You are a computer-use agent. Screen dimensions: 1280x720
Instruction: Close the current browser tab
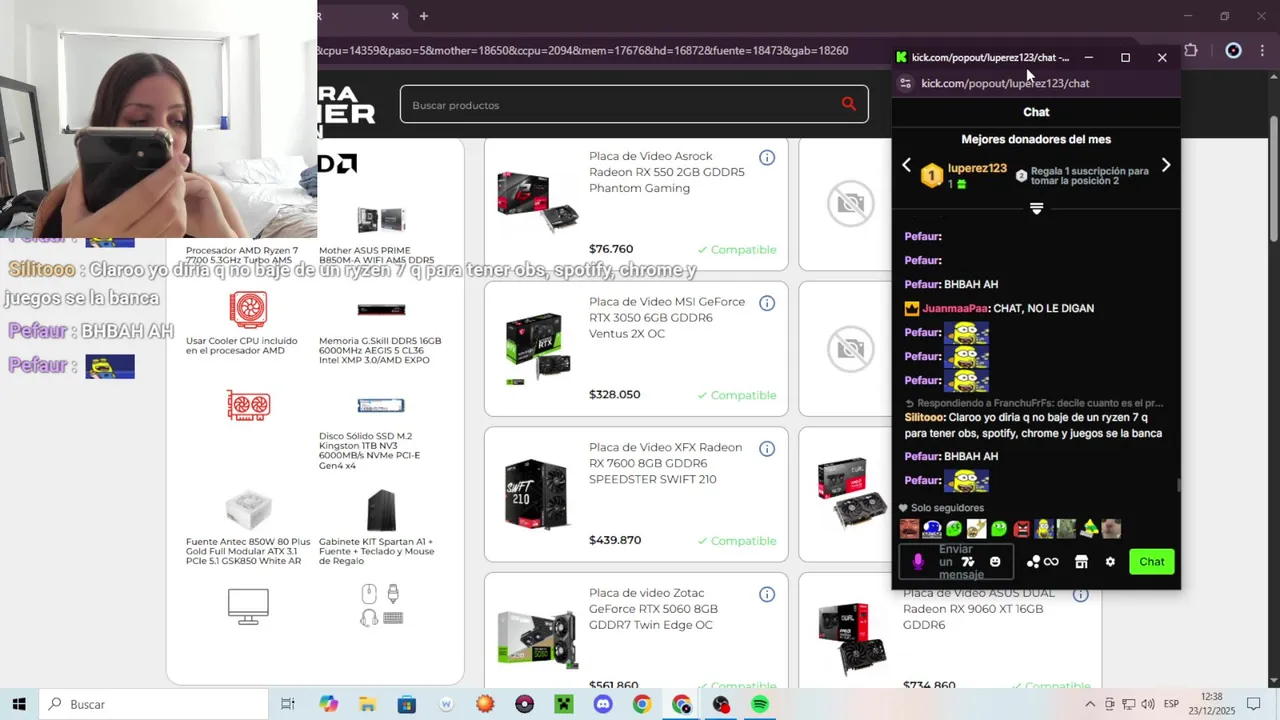395,16
